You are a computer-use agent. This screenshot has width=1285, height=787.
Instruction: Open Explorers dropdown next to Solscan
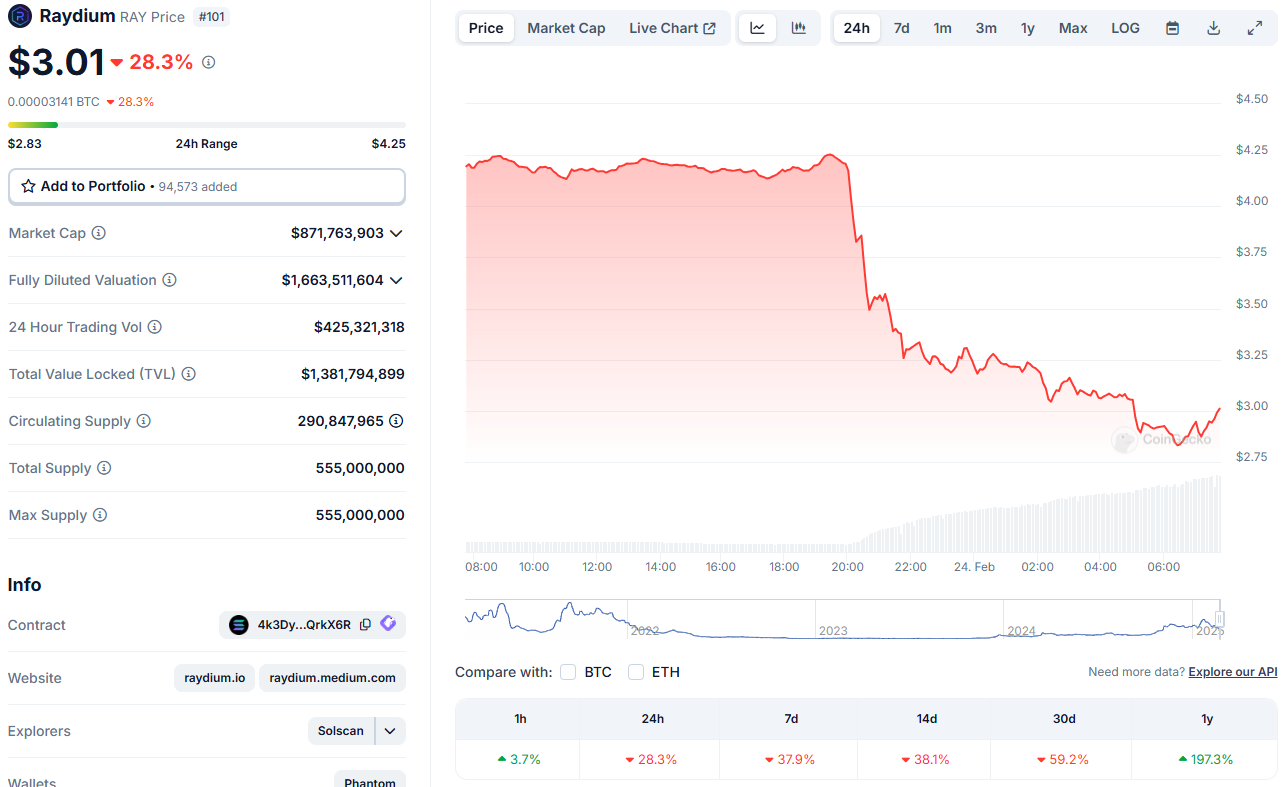390,731
